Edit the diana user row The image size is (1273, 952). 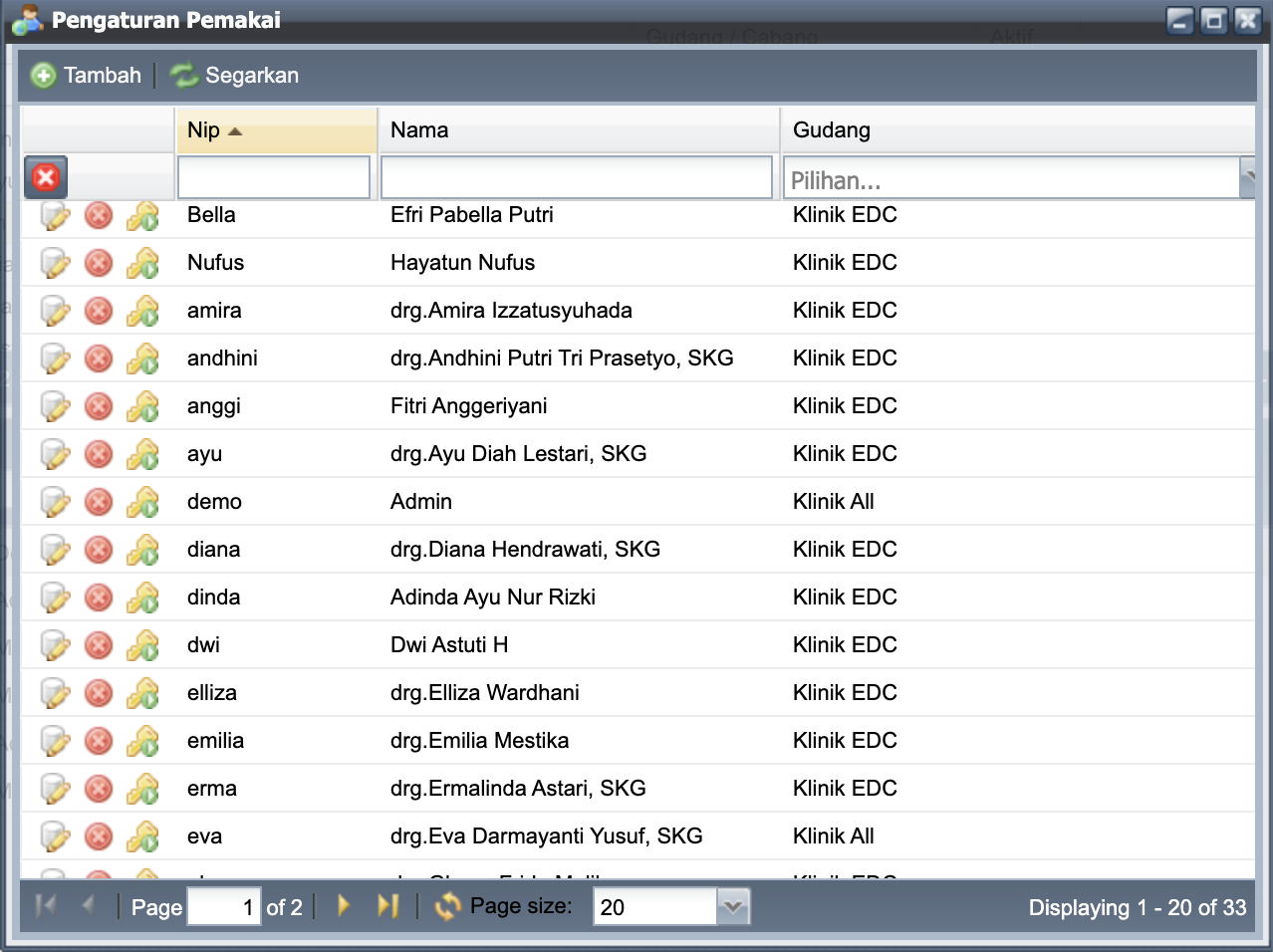(x=55, y=550)
